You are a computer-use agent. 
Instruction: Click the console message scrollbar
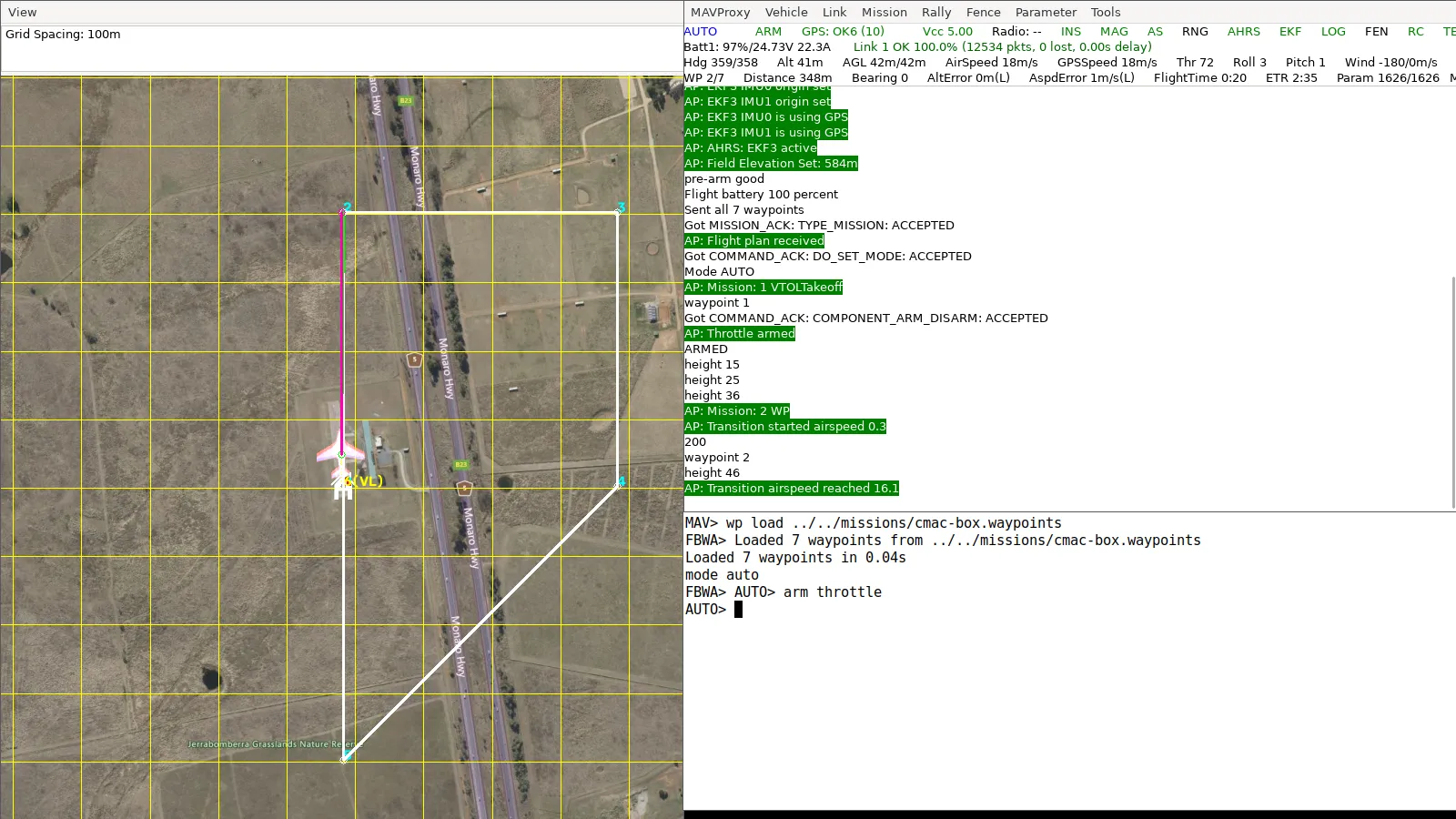click(x=1452, y=391)
